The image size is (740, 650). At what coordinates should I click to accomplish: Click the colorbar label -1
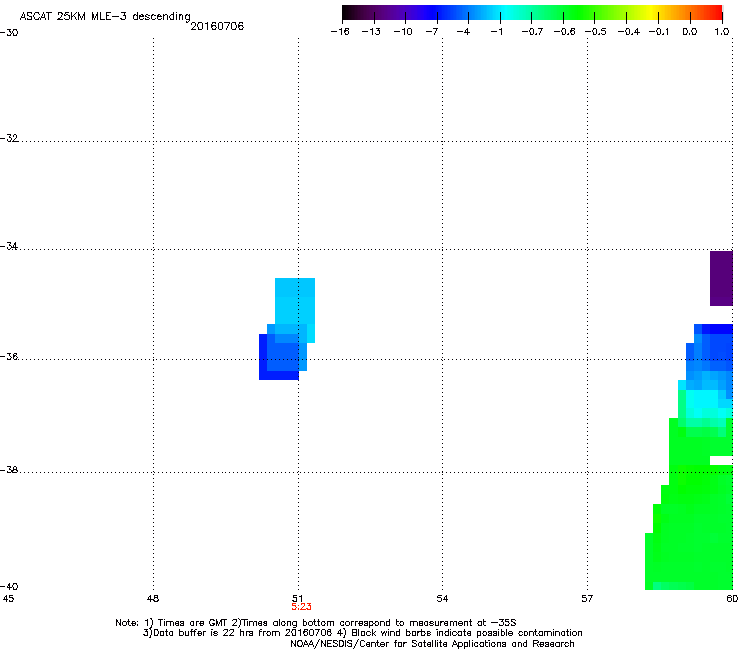496,32
